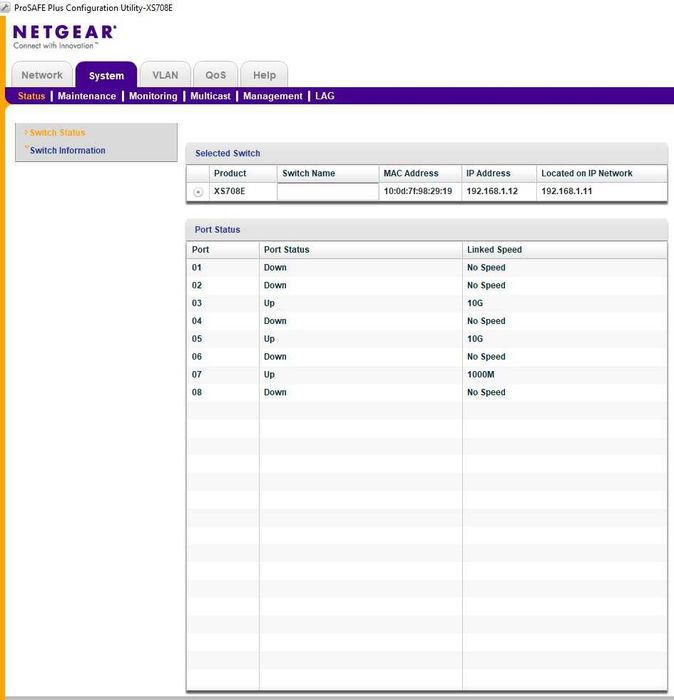Click the 10G speed for port 03
The height and width of the screenshot is (700, 674).
point(475,303)
